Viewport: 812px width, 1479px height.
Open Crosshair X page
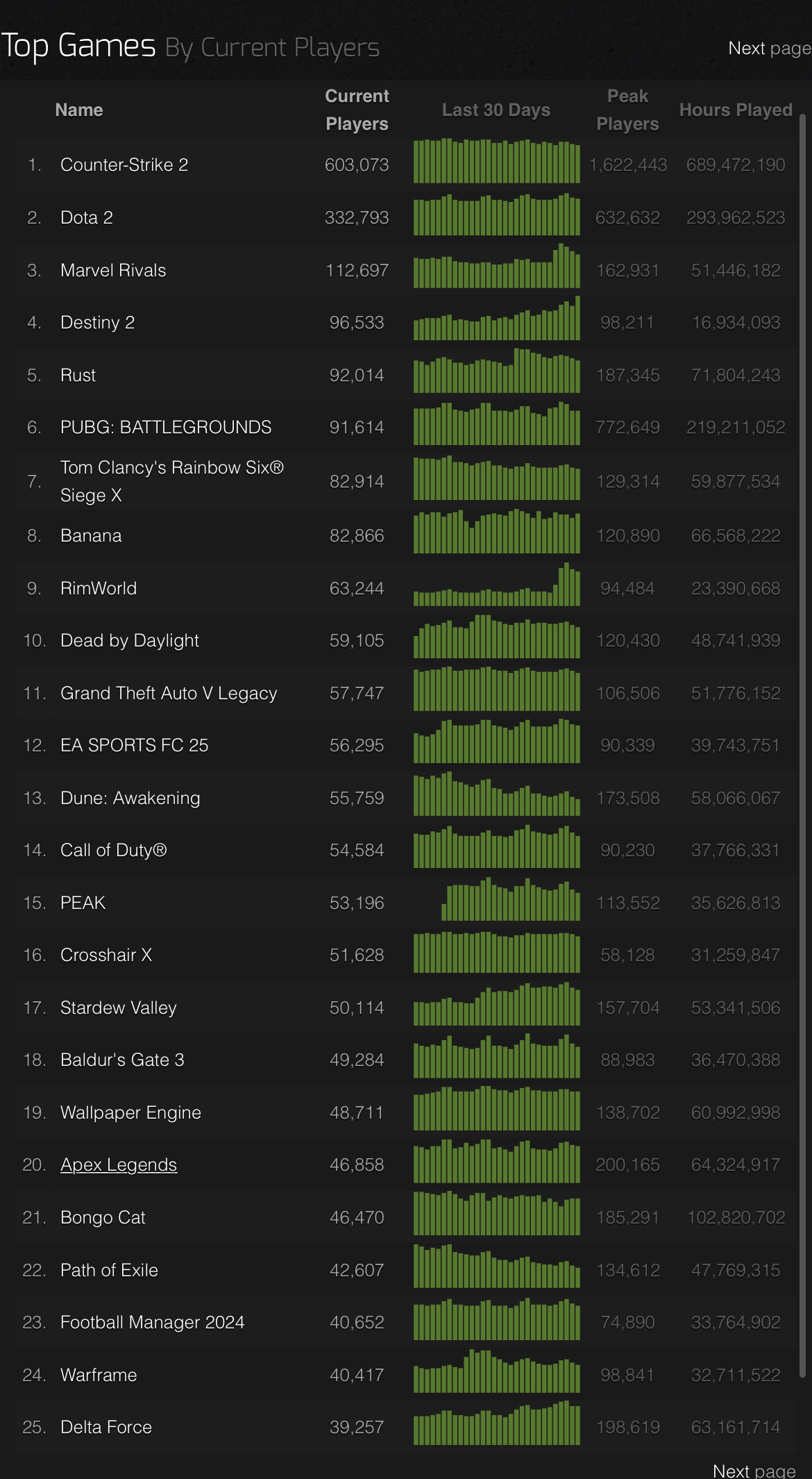pyautogui.click(x=106, y=955)
